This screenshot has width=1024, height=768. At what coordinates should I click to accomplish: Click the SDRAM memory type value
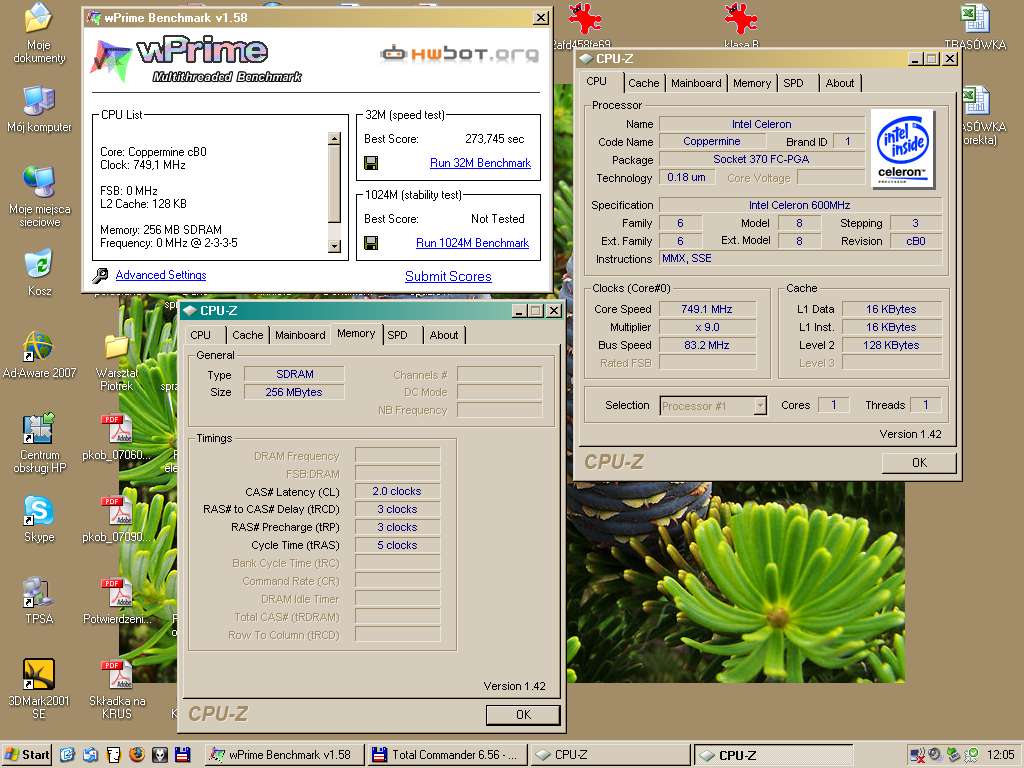(294, 374)
